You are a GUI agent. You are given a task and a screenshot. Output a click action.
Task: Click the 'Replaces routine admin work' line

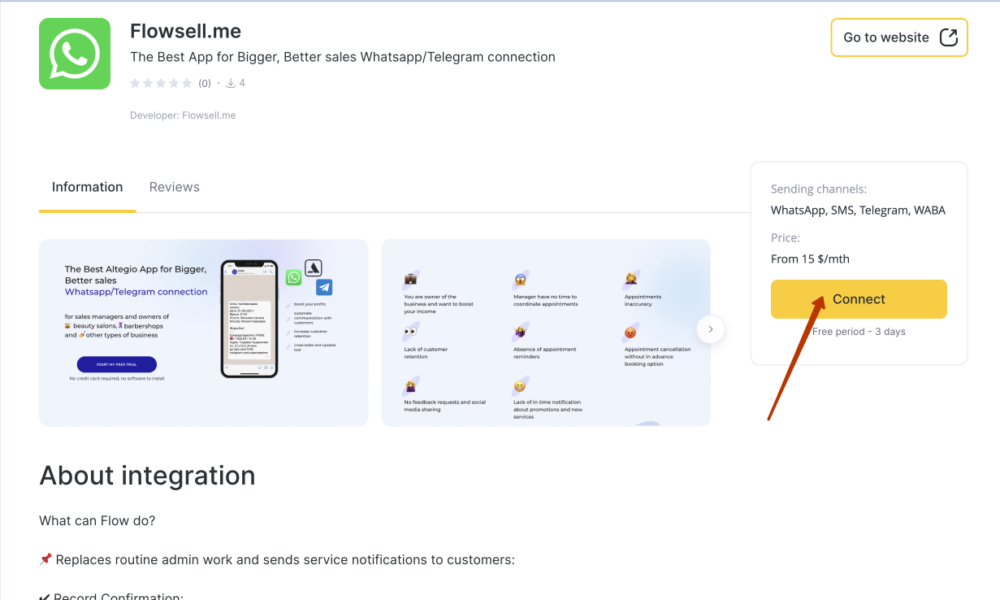click(277, 560)
